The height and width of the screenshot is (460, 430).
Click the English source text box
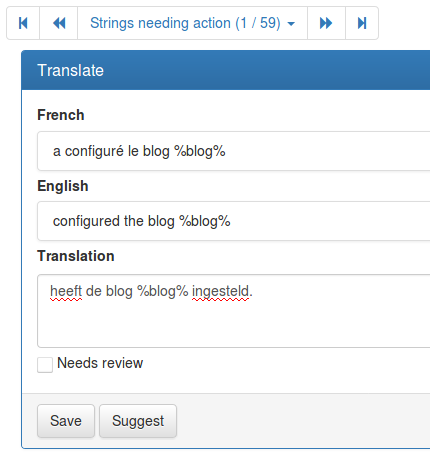234,221
